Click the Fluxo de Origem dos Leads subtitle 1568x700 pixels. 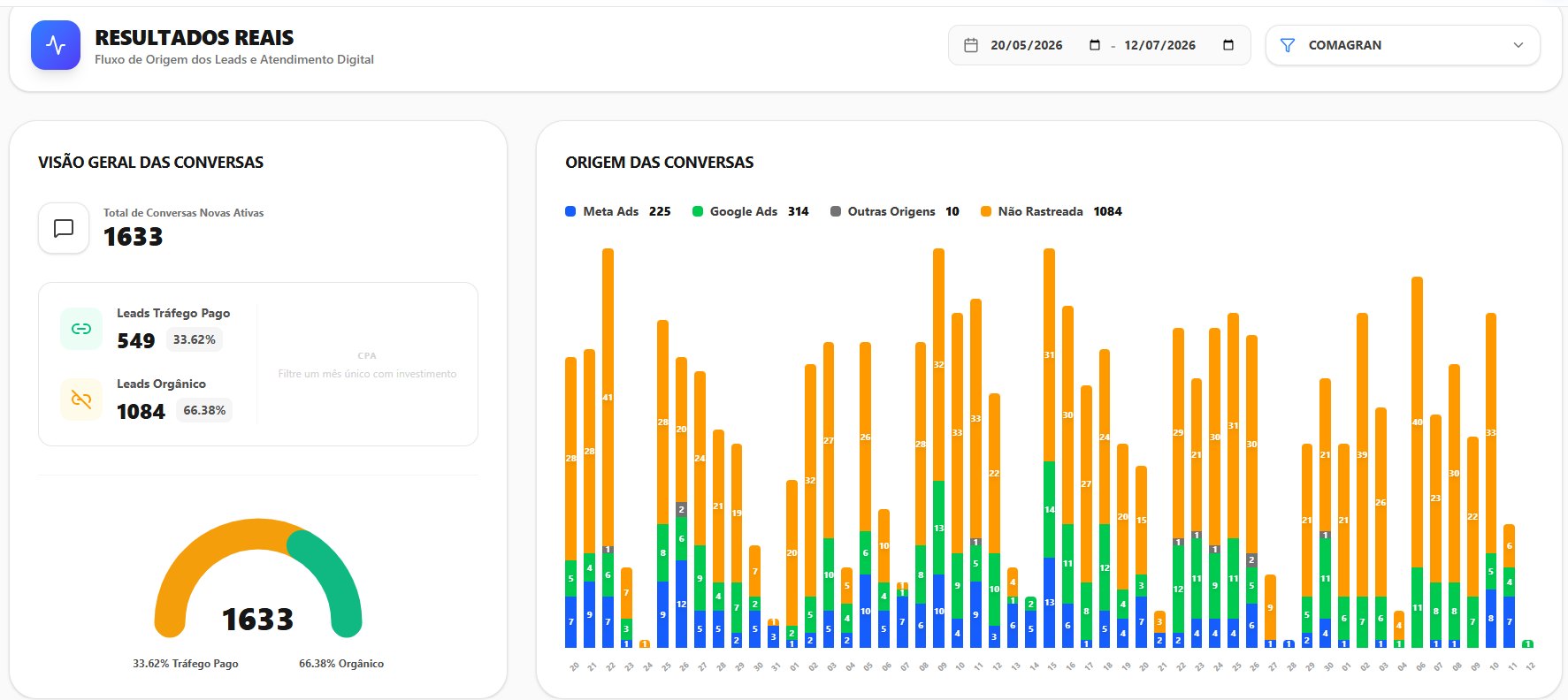coord(234,59)
